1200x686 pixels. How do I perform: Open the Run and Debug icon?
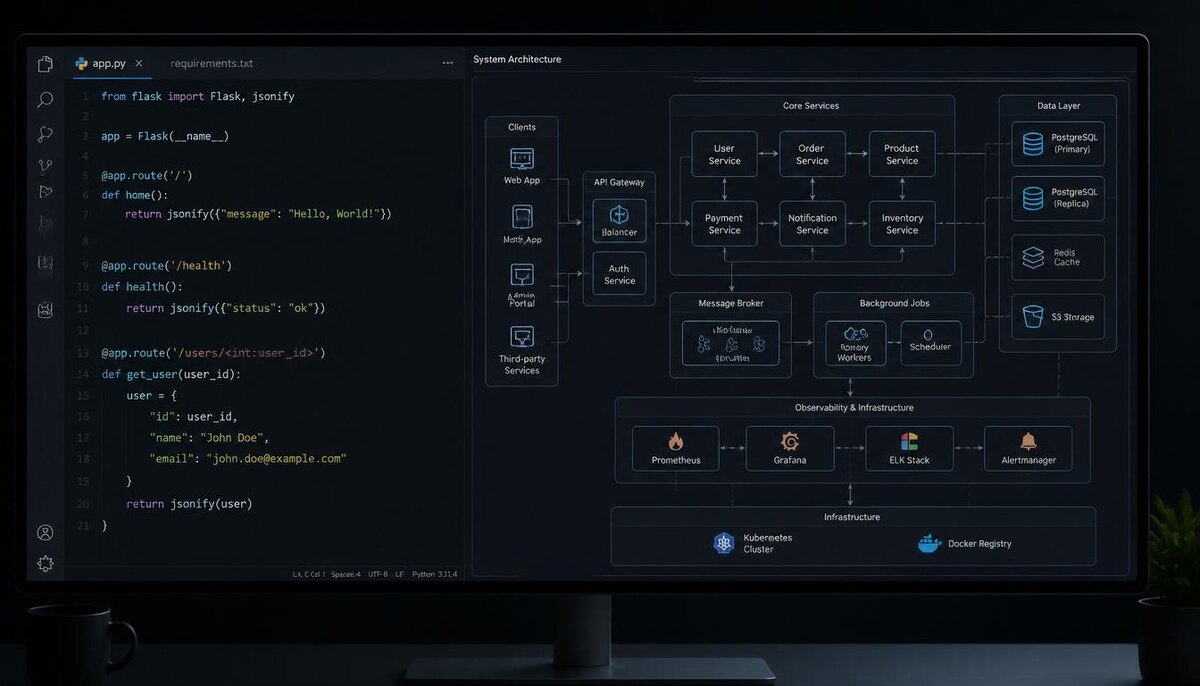coord(45,192)
